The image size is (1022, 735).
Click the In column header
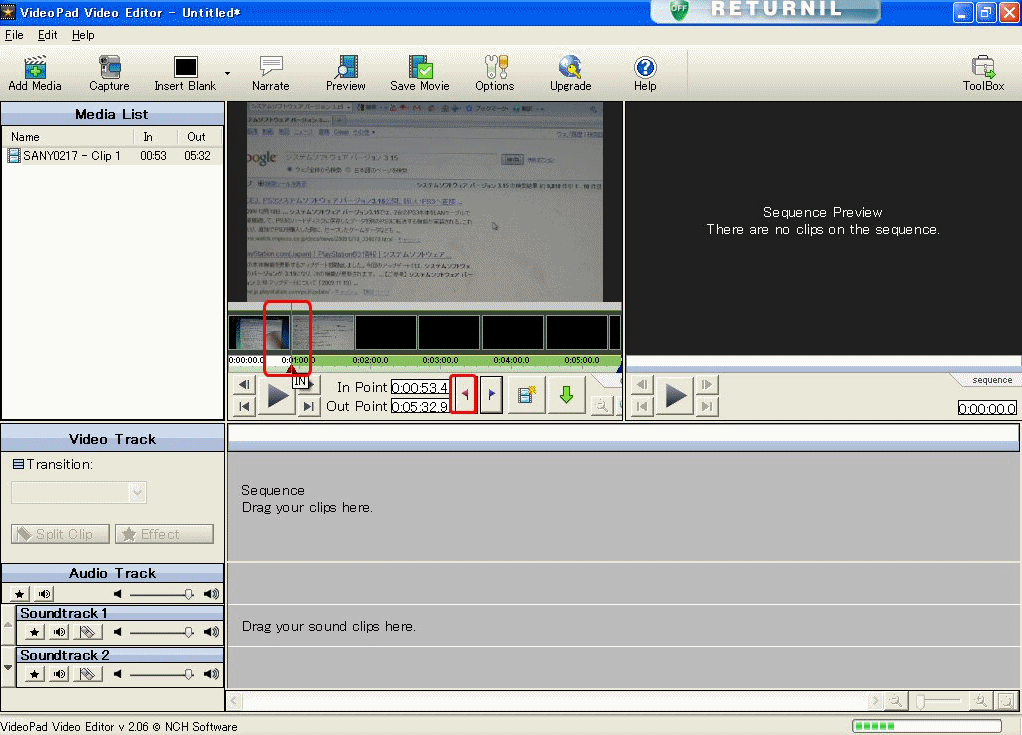pyautogui.click(x=155, y=137)
